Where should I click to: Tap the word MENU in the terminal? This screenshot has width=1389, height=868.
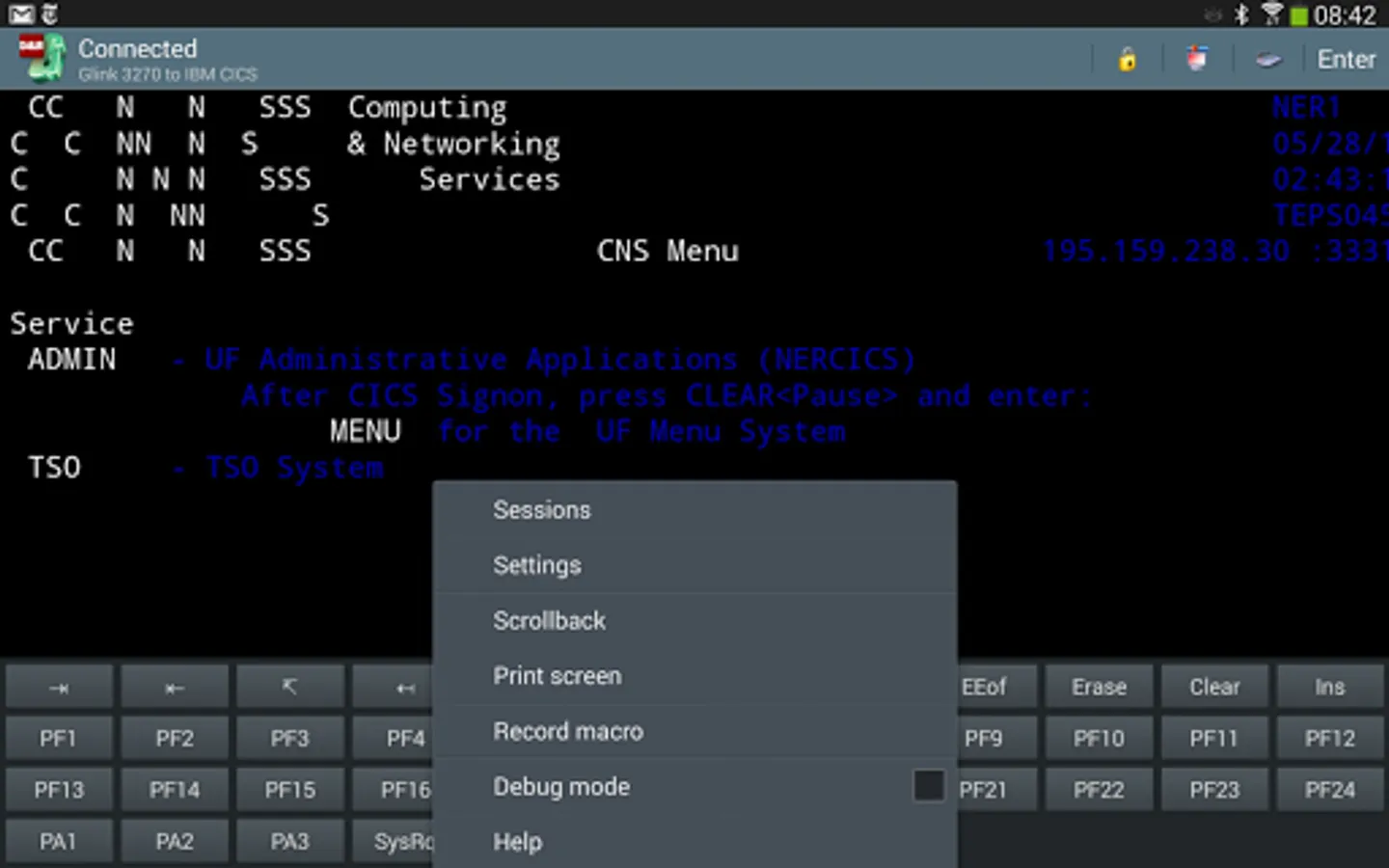pos(366,431)
